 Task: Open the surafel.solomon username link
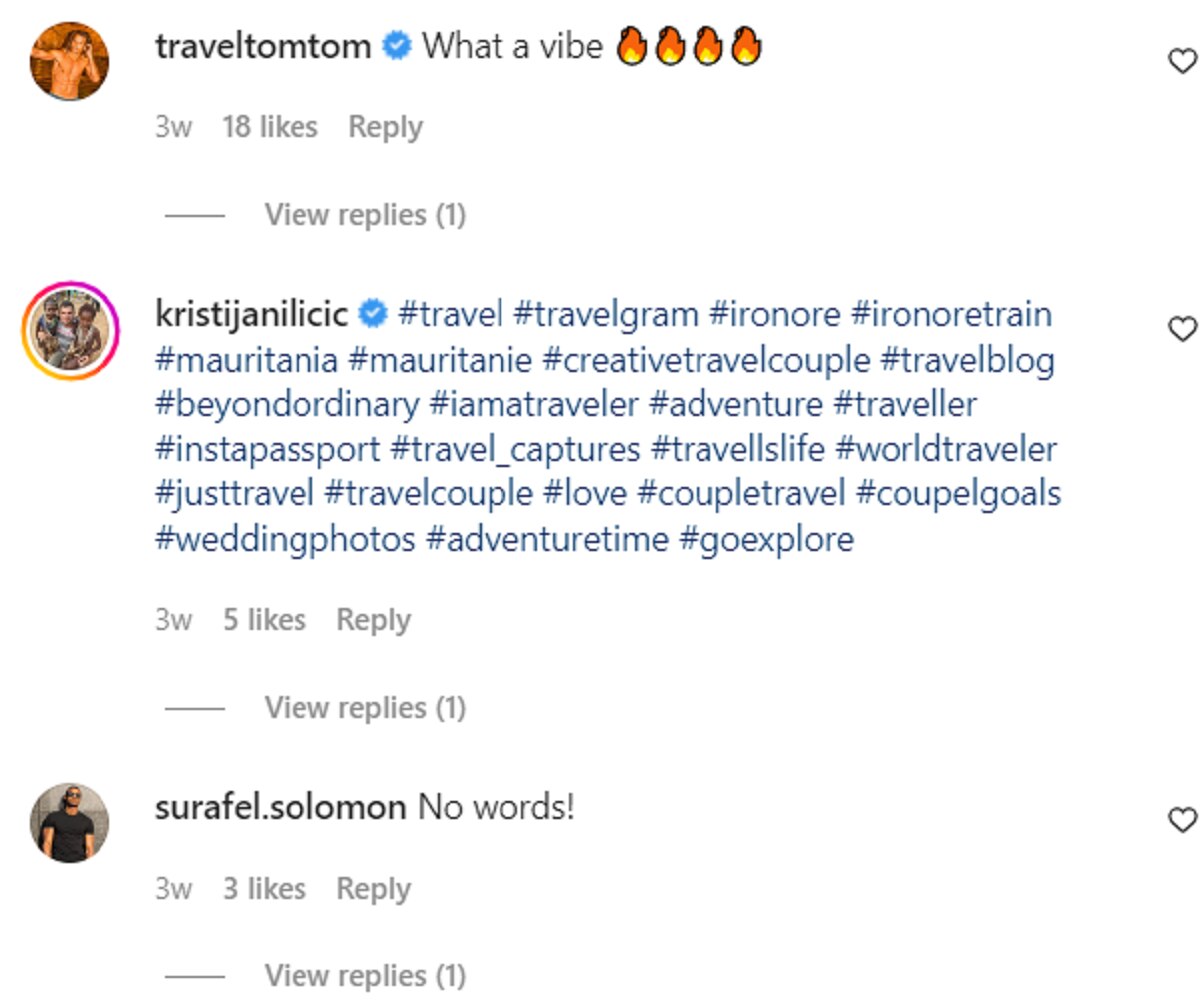[280, 807]
